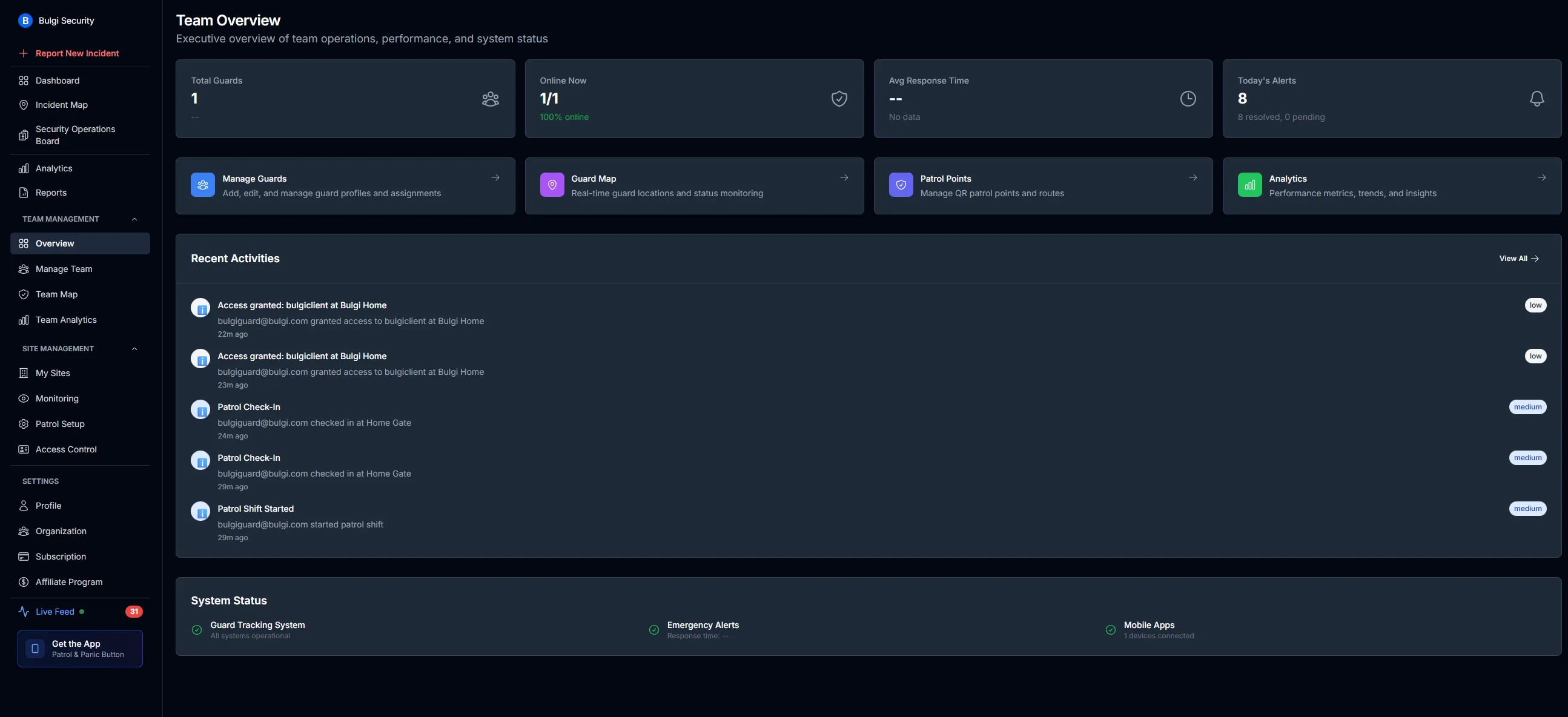1568x717 pixels.
Task: Open the Analytics bar-chart icon
Action: click(23, 168)
